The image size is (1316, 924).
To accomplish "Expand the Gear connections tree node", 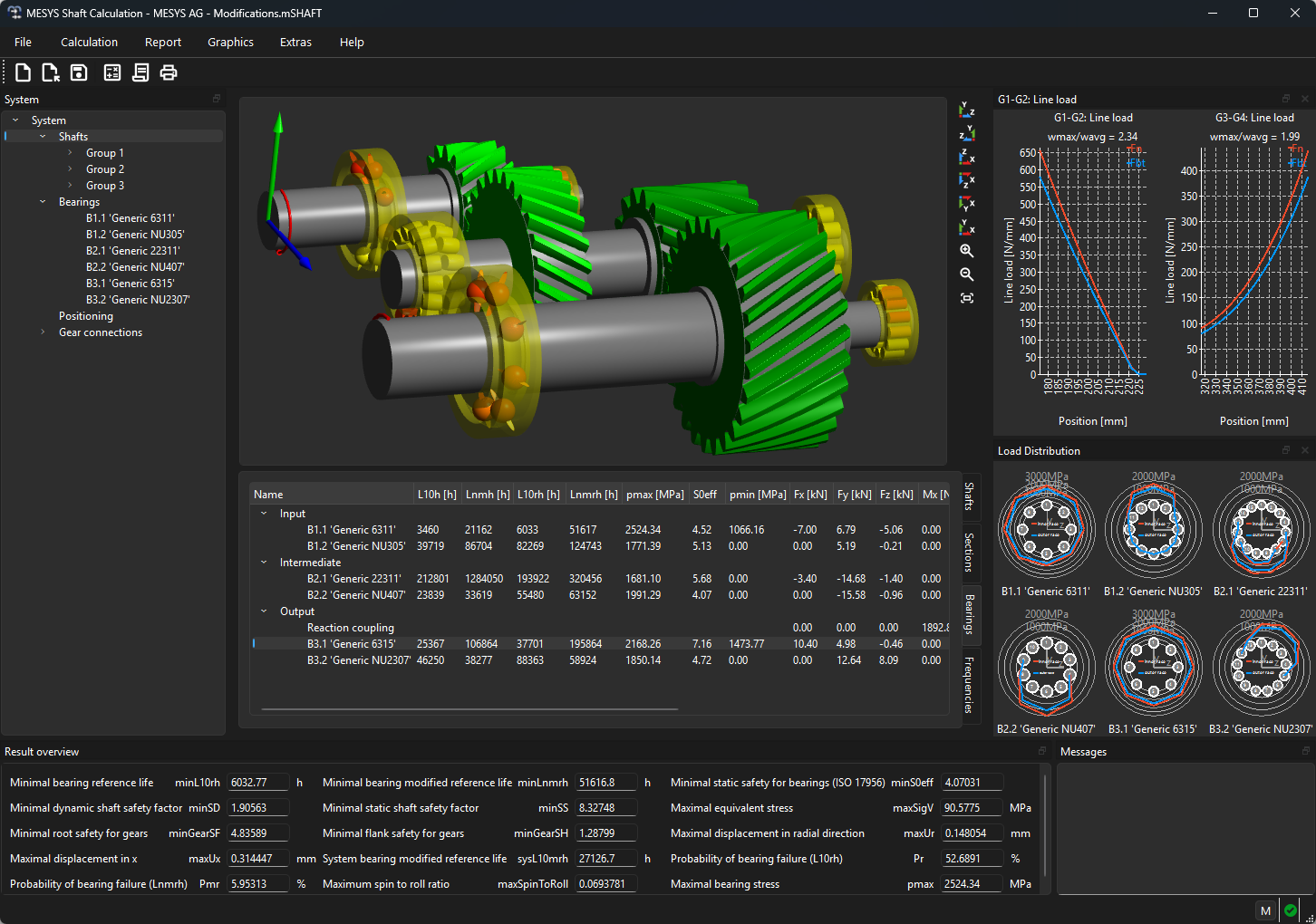I will (43, 332).
